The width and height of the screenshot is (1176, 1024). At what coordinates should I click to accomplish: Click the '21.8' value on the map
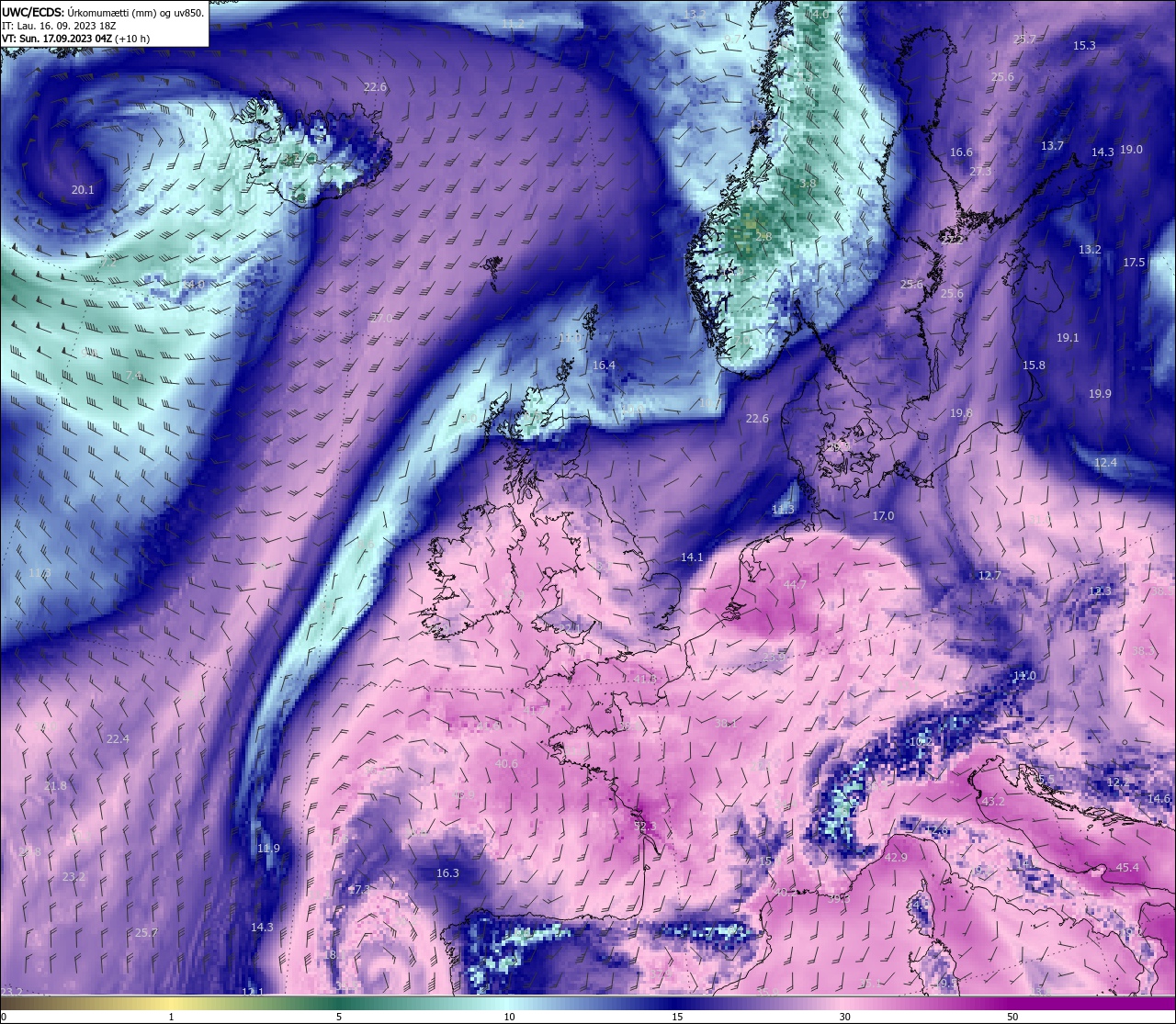[55, 786]
